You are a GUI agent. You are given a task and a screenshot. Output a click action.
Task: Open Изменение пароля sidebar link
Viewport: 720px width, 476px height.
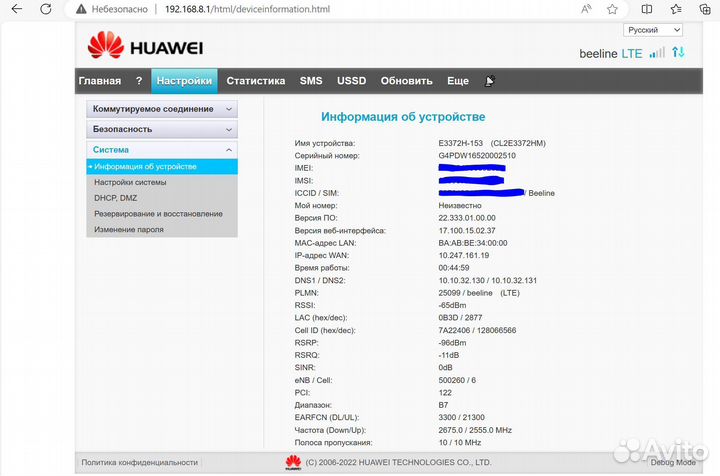point(129,230)
